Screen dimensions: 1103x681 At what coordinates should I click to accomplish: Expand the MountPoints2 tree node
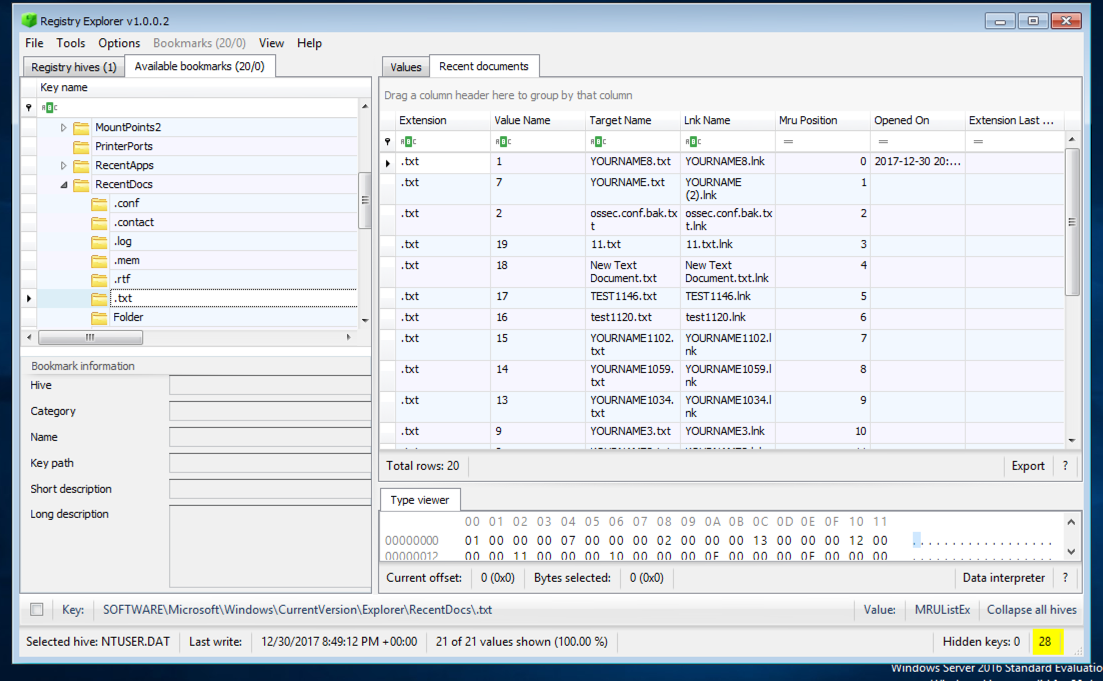64,127
